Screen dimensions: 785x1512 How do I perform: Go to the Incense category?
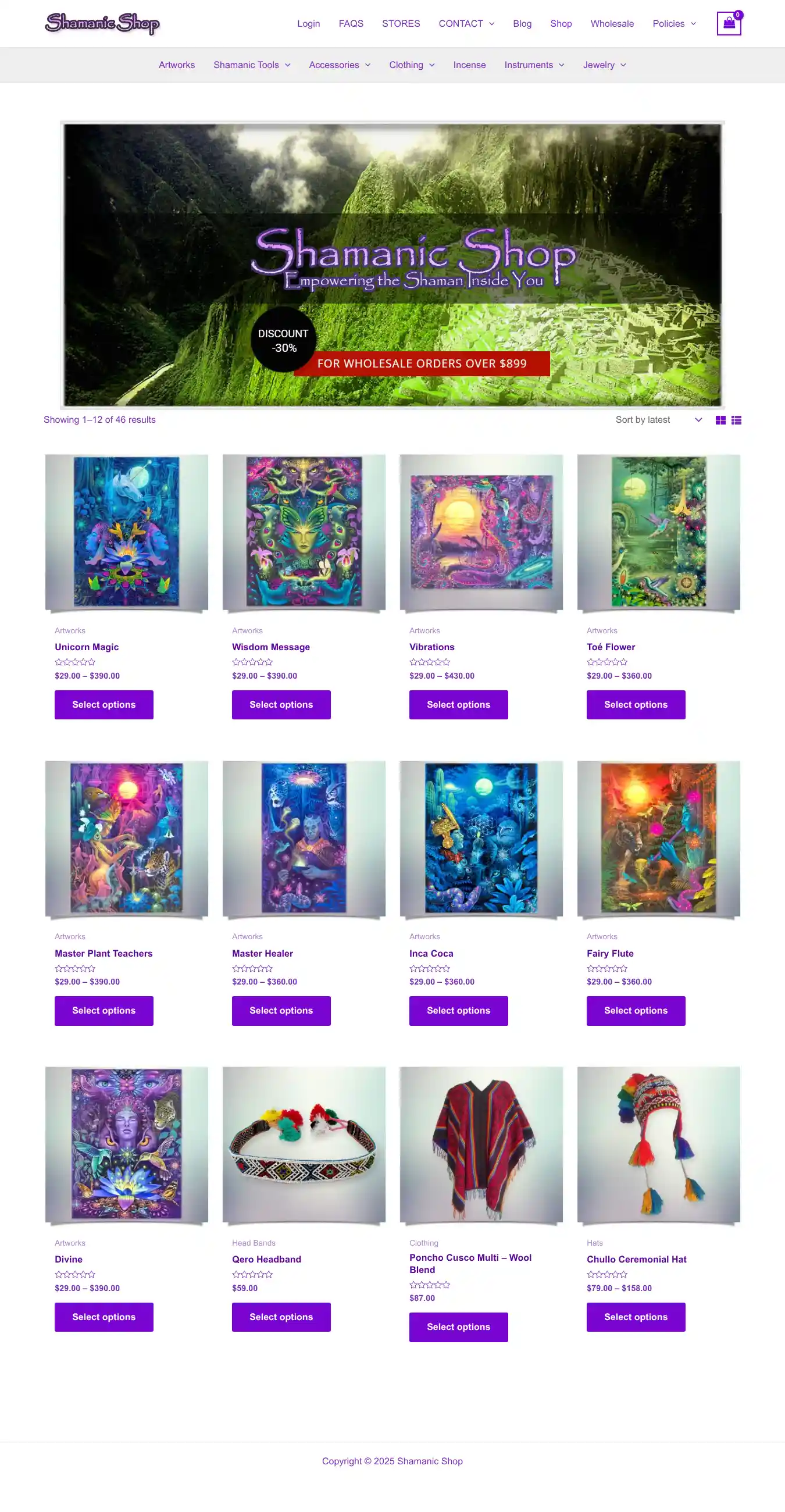coord(469,65)
